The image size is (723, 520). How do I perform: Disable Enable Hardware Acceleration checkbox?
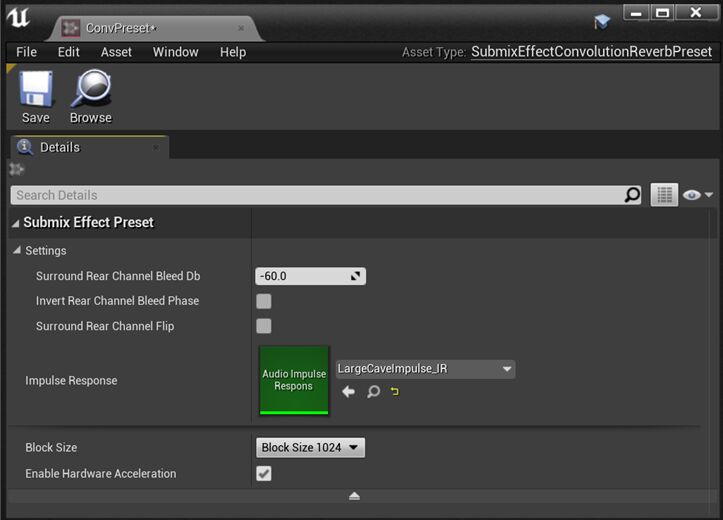[264, 473]
